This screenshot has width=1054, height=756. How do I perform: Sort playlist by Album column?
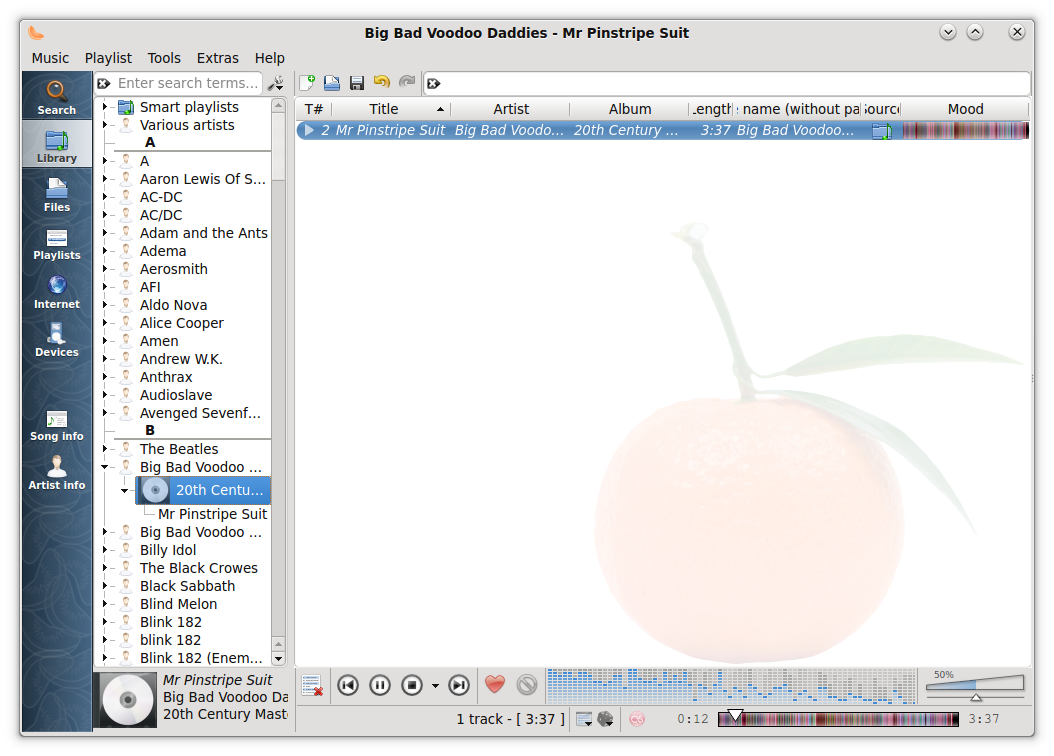pos(630,109)
